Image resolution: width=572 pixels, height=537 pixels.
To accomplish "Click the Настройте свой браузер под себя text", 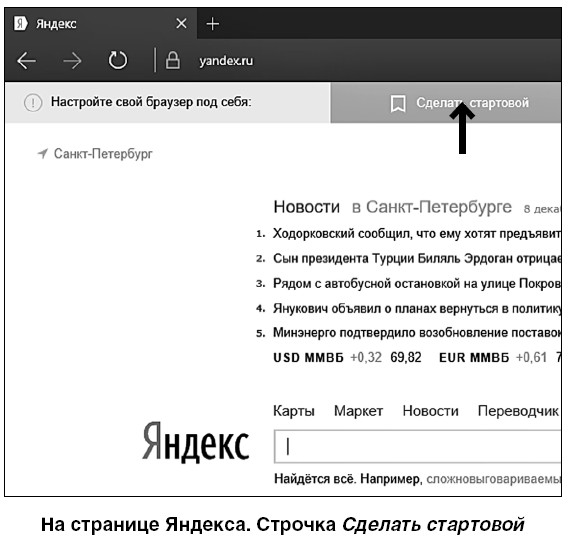I will coord(151,102).
